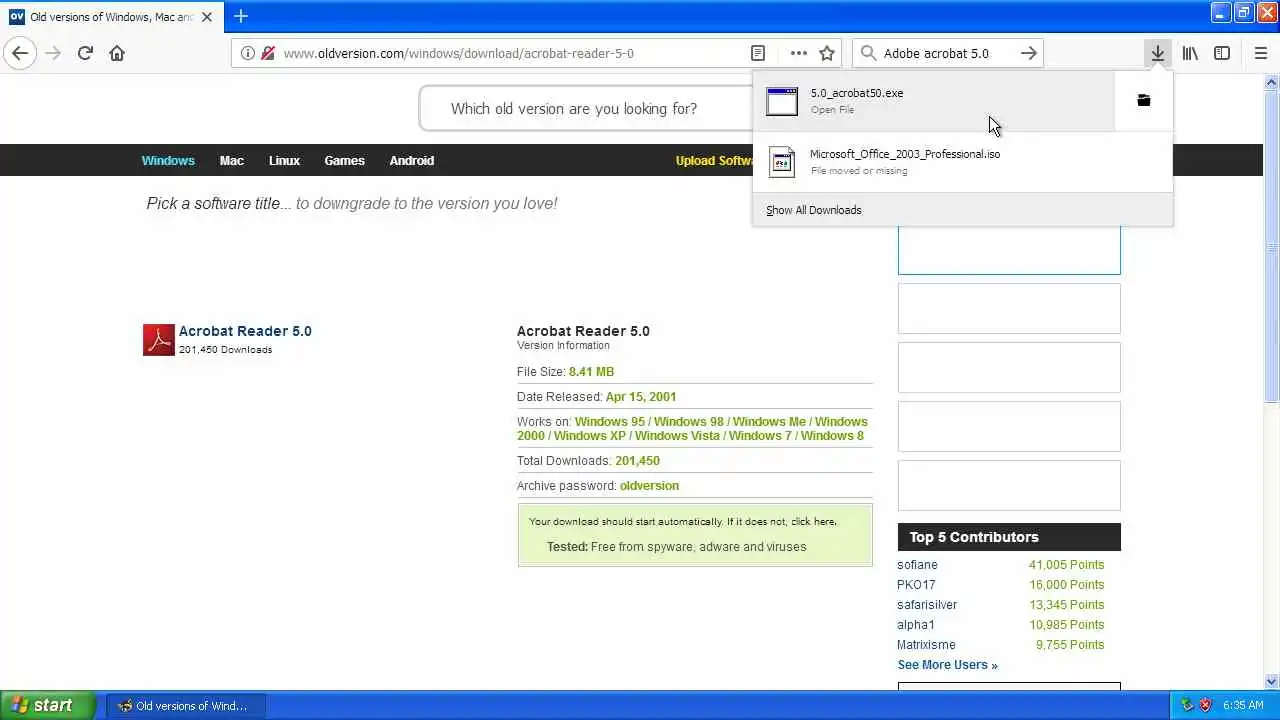
Task: Click the archive password oldversion
Action: point(649,485)
